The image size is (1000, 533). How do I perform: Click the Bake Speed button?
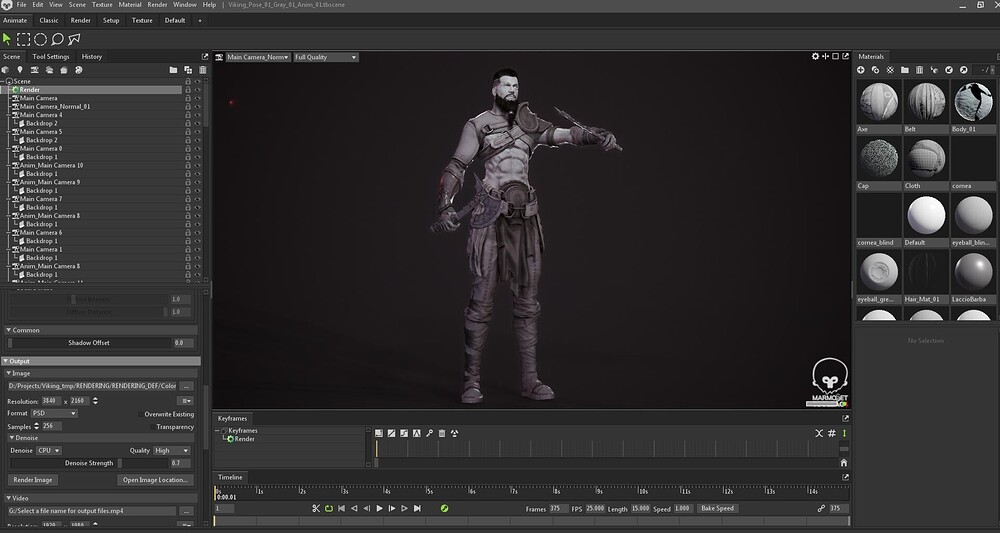717,509
